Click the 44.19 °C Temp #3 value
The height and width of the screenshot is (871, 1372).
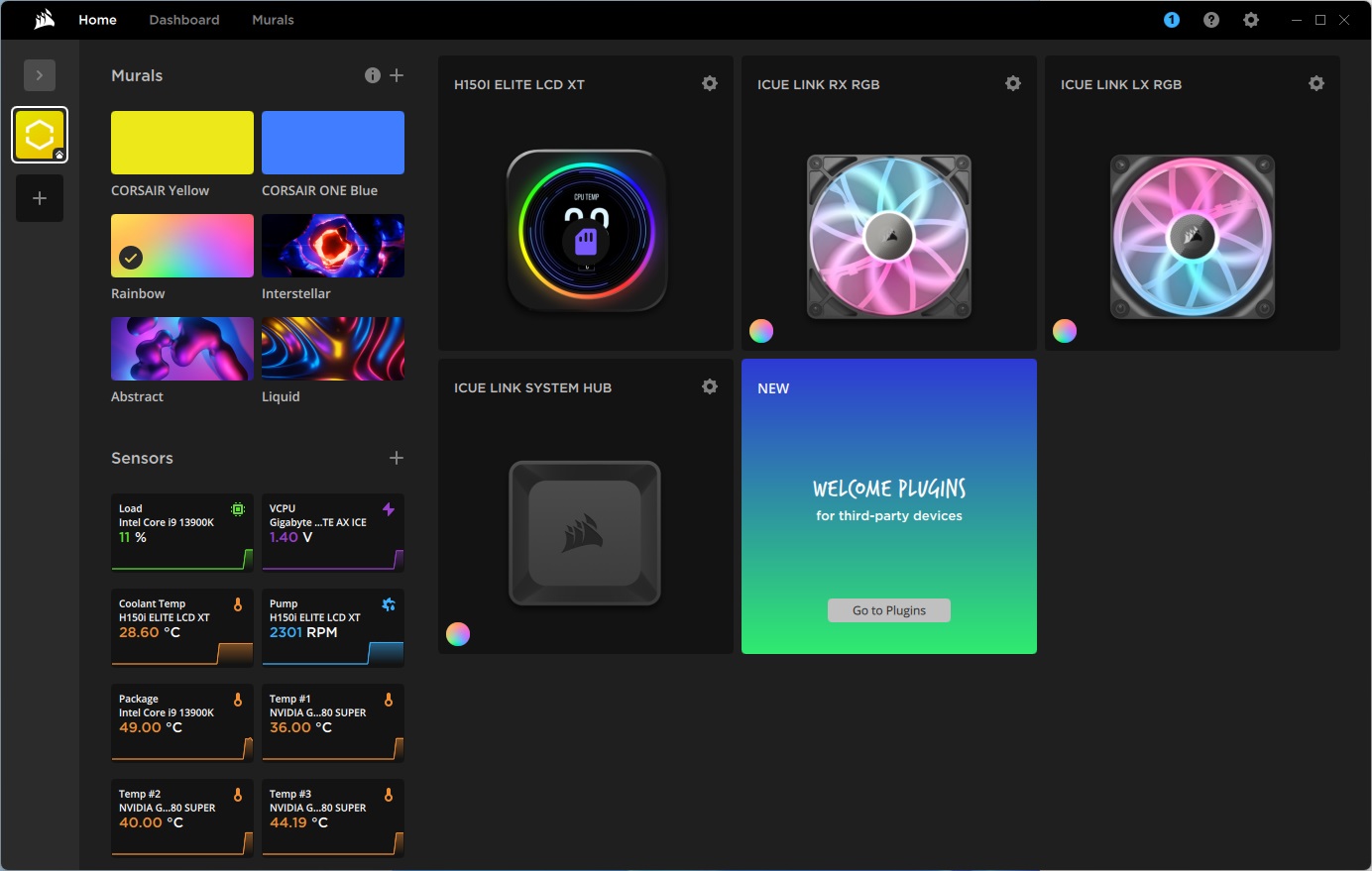tap(298, 822)
